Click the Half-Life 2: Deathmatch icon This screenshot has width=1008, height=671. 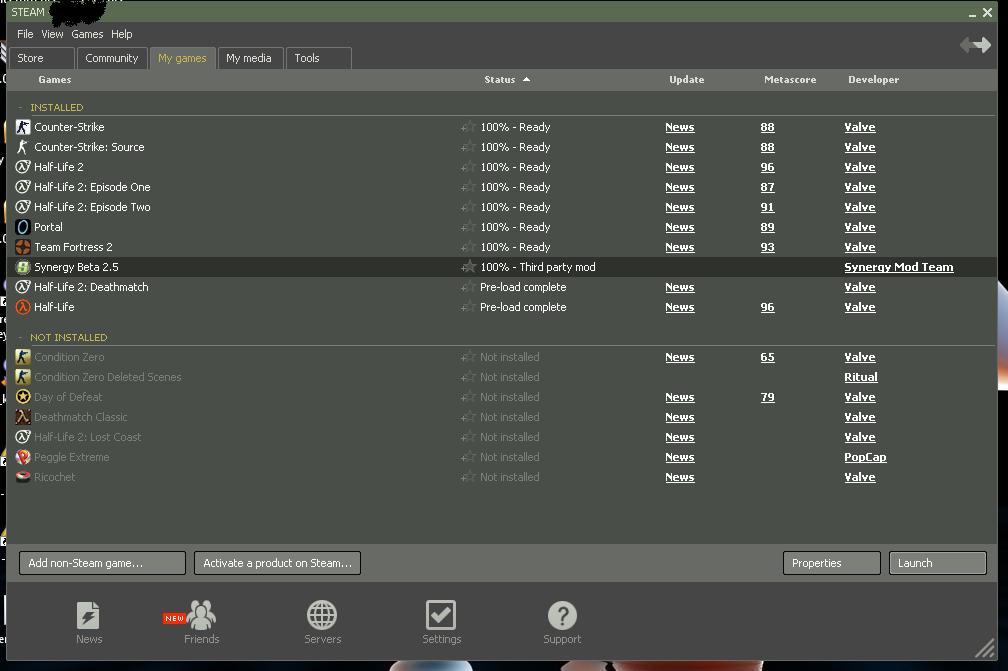click(22, 287)
